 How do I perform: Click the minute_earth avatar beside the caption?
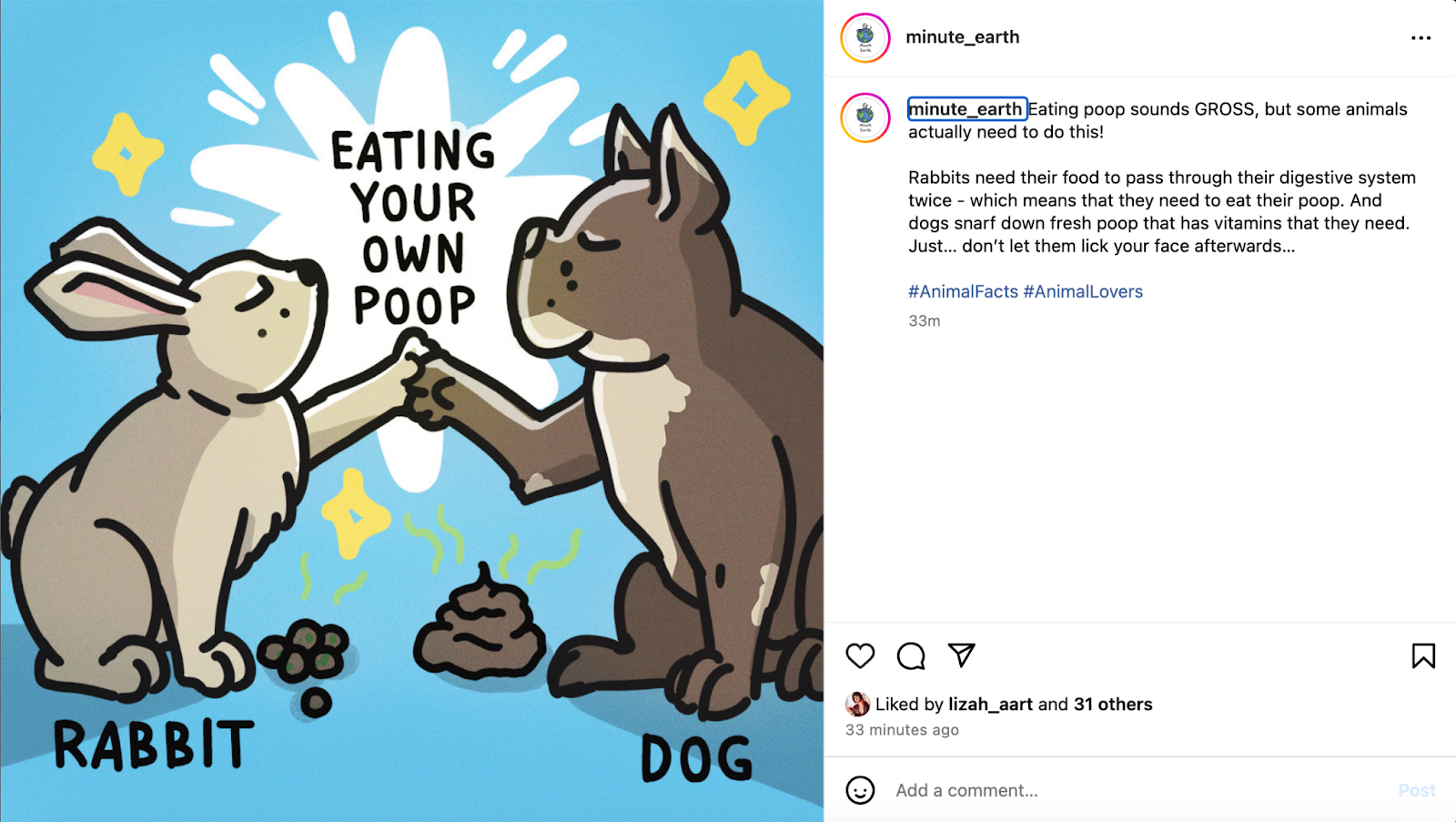[865, 117]
